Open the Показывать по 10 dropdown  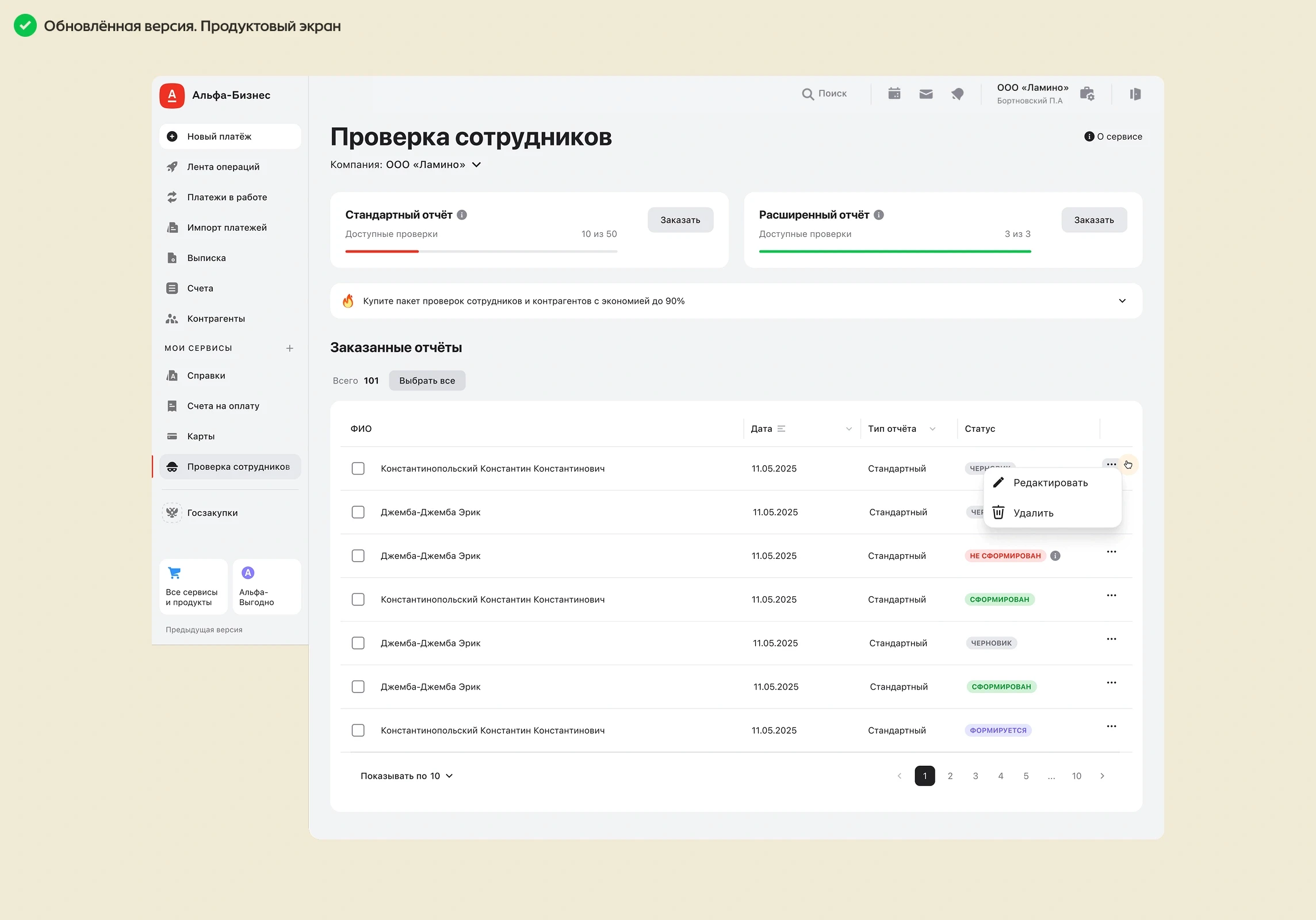(407, 776)
